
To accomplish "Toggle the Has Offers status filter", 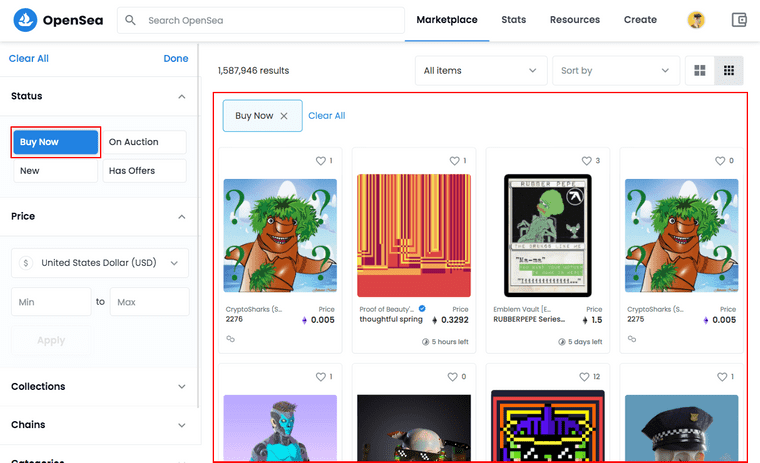I will point(144,171).
